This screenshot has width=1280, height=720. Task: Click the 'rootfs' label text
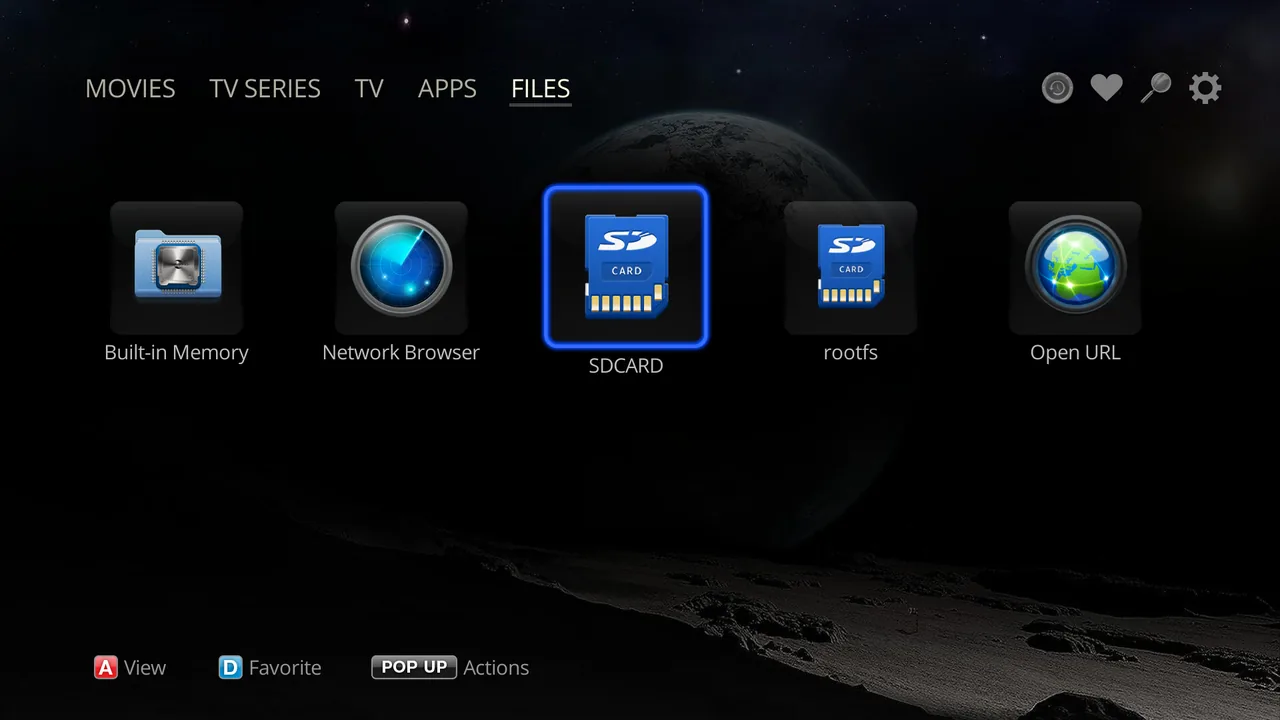tap(850, 352)
